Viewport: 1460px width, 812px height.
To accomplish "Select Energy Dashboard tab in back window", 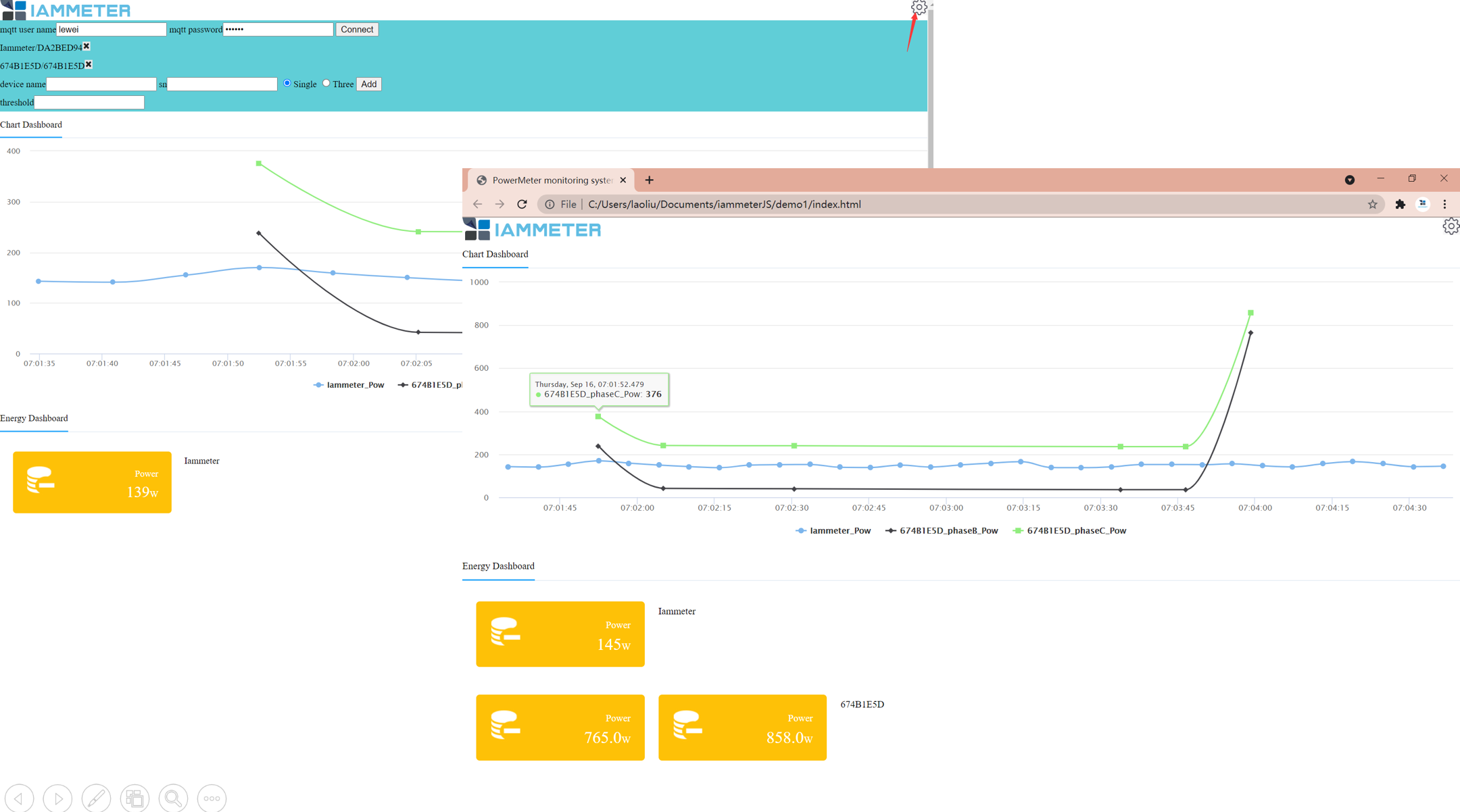I will [x=34, y=418].
